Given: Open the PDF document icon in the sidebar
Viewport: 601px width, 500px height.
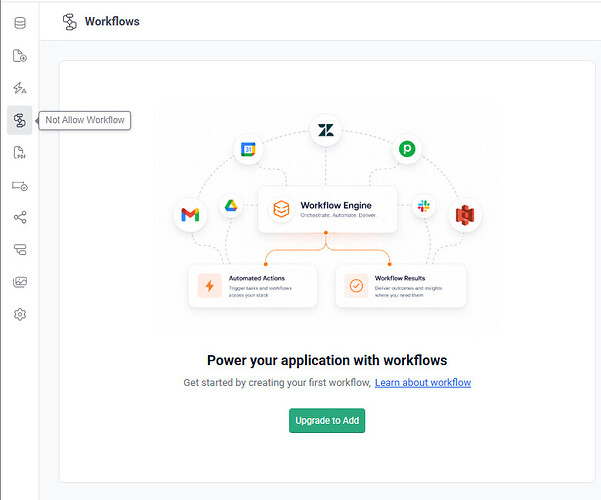Looking at the screenshot, I should tap(20, 153).
